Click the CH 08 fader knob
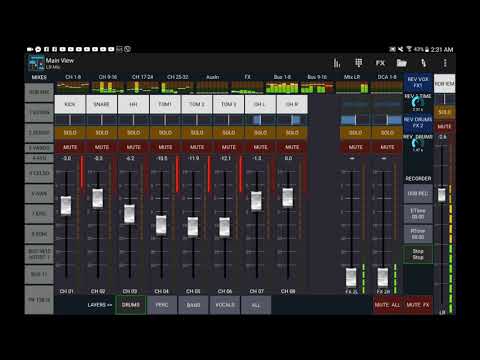480x360 pixels. coord(288,197)
